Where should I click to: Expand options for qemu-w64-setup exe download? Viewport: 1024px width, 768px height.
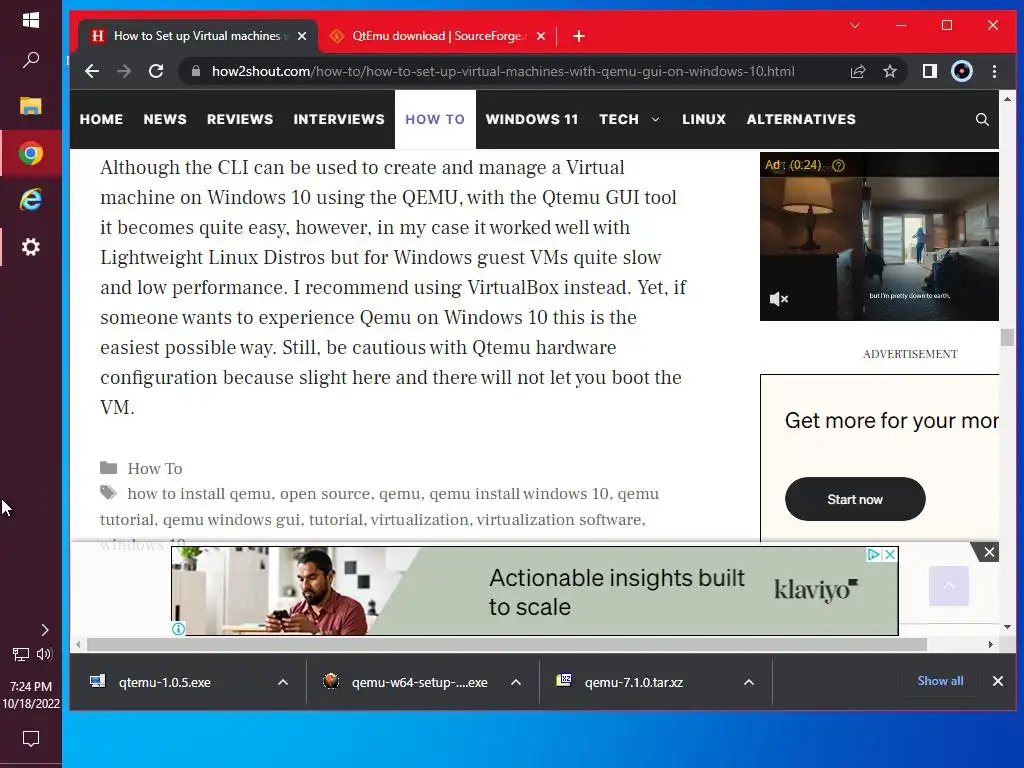(516, 682)
